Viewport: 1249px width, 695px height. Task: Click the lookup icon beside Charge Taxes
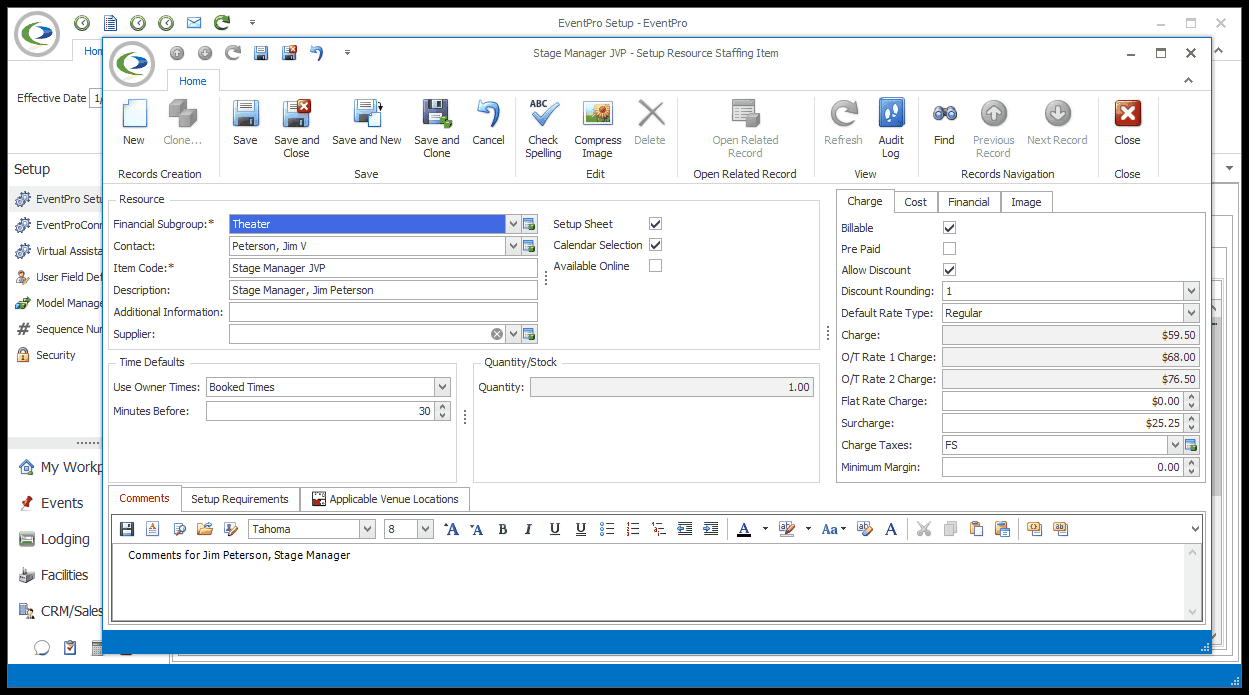[1191, 445]
